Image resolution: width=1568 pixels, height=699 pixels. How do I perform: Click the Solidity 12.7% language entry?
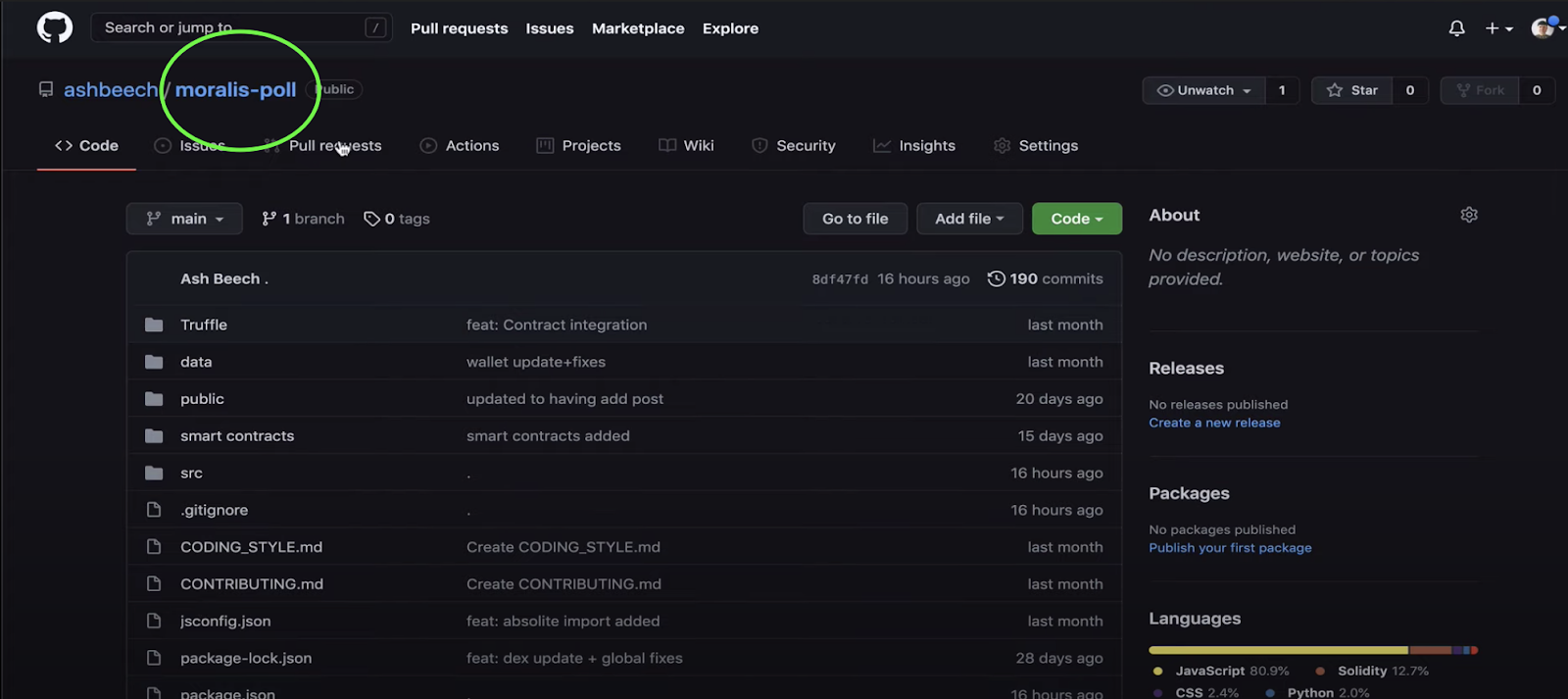click(x=1372, y=671)
